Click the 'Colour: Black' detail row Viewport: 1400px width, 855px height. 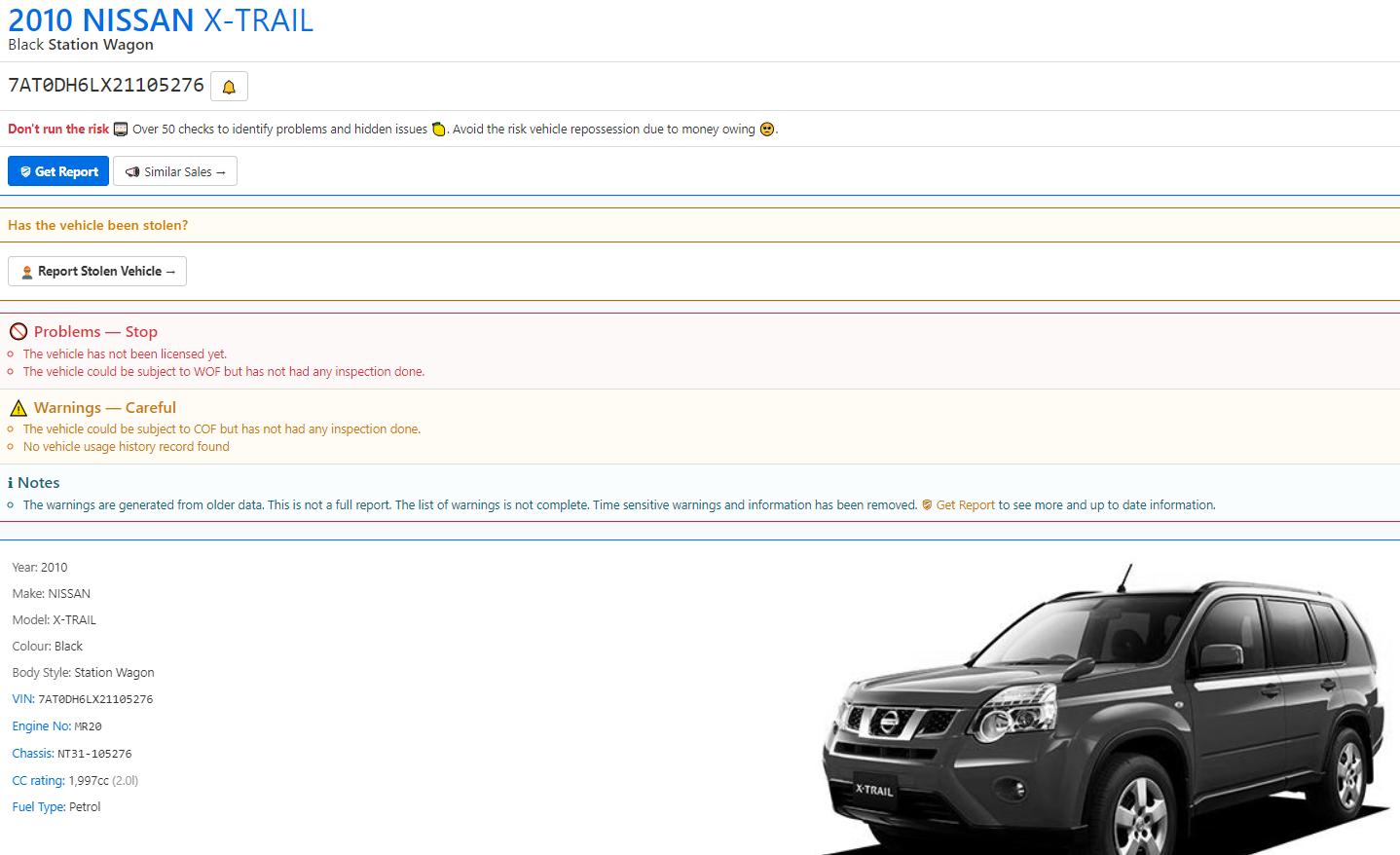point(48,647)
